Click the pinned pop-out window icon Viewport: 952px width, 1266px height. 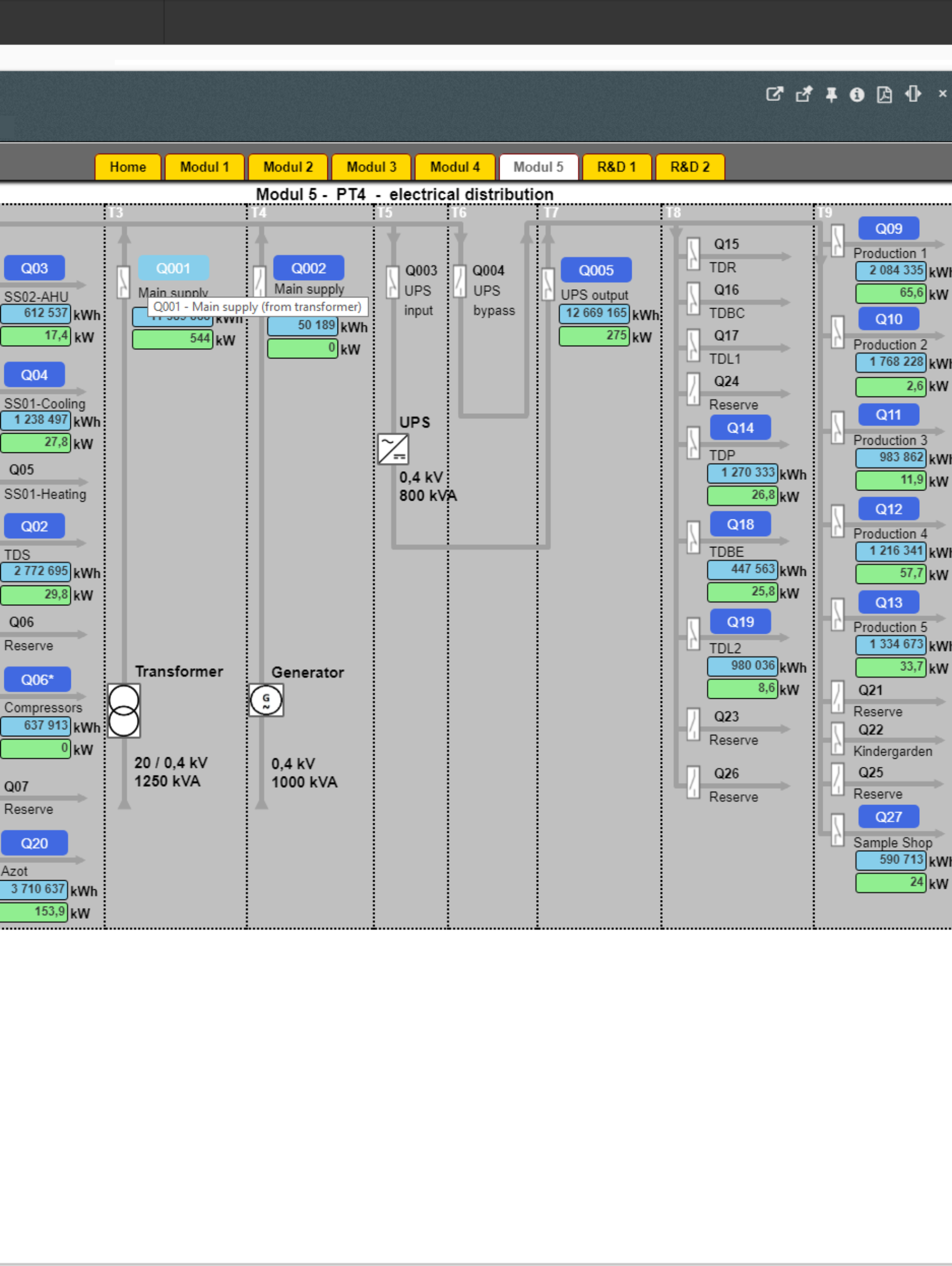click(804, 94)
